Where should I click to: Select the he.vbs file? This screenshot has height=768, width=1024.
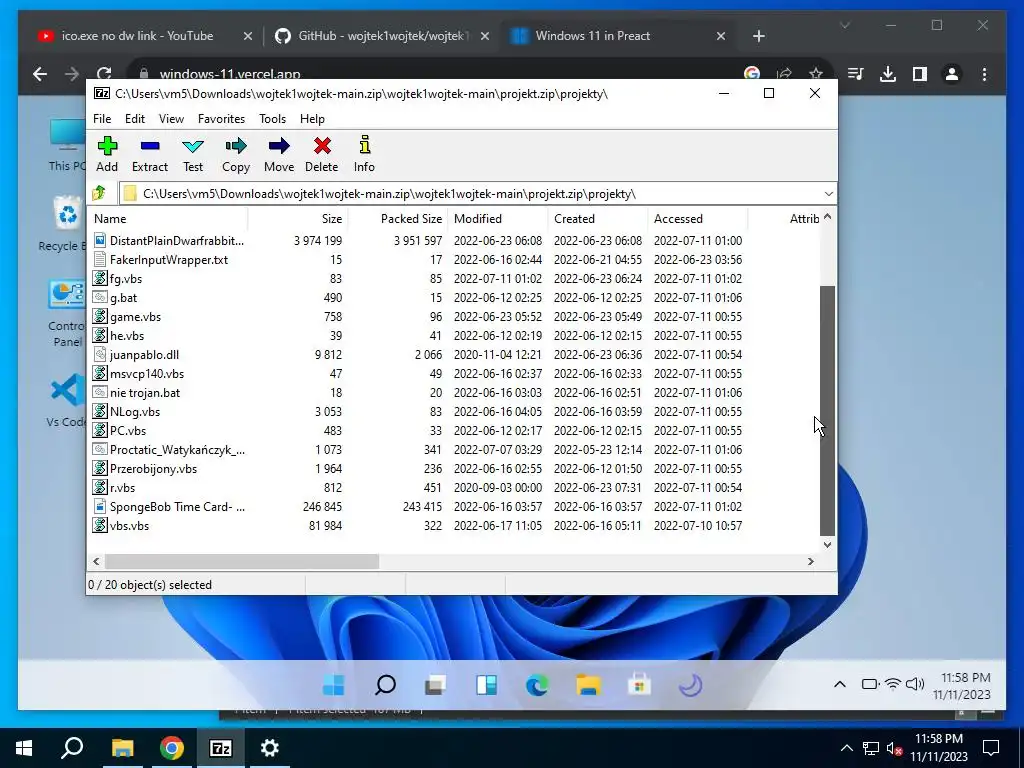[x=453, y=335]
